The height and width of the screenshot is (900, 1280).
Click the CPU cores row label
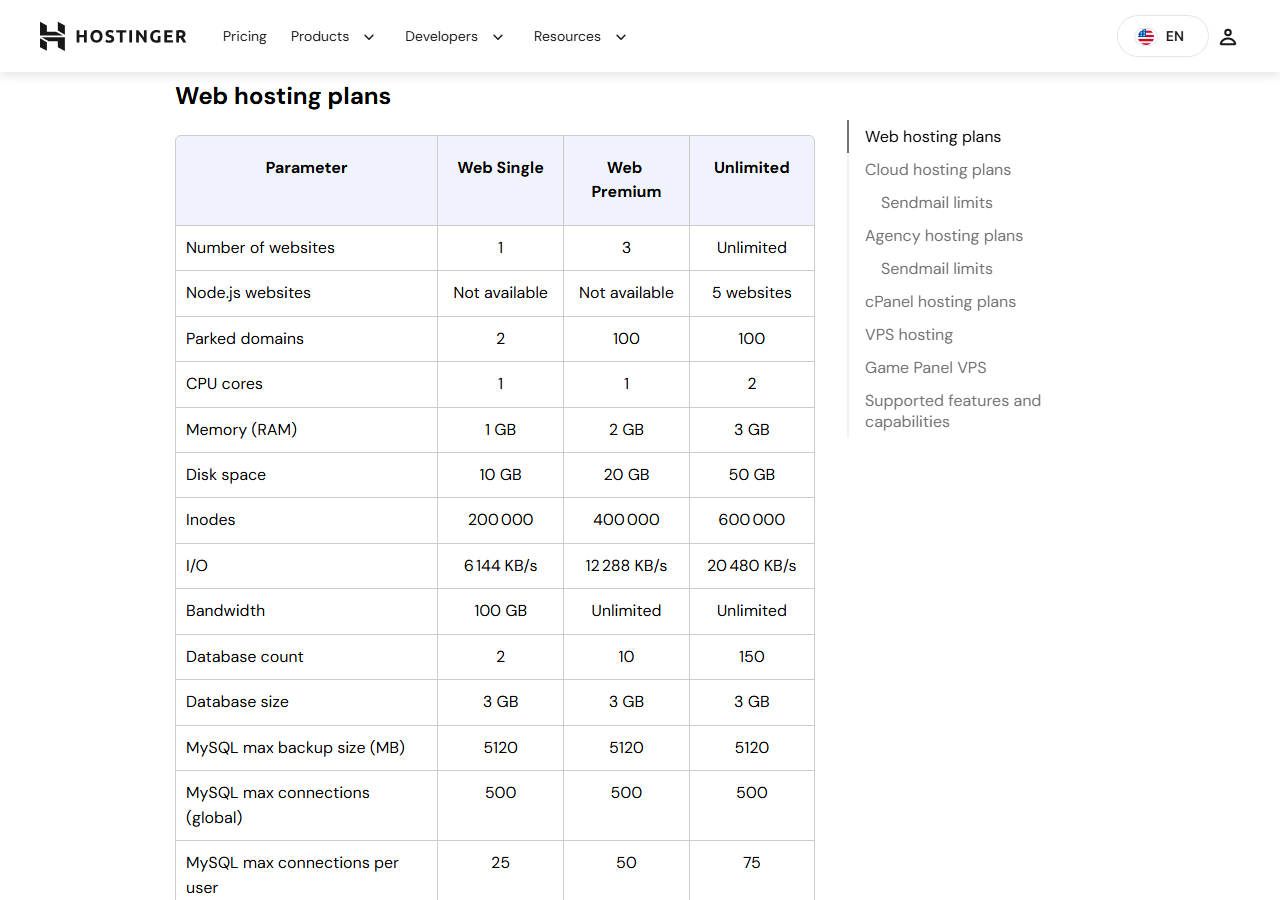click(224, 384)
